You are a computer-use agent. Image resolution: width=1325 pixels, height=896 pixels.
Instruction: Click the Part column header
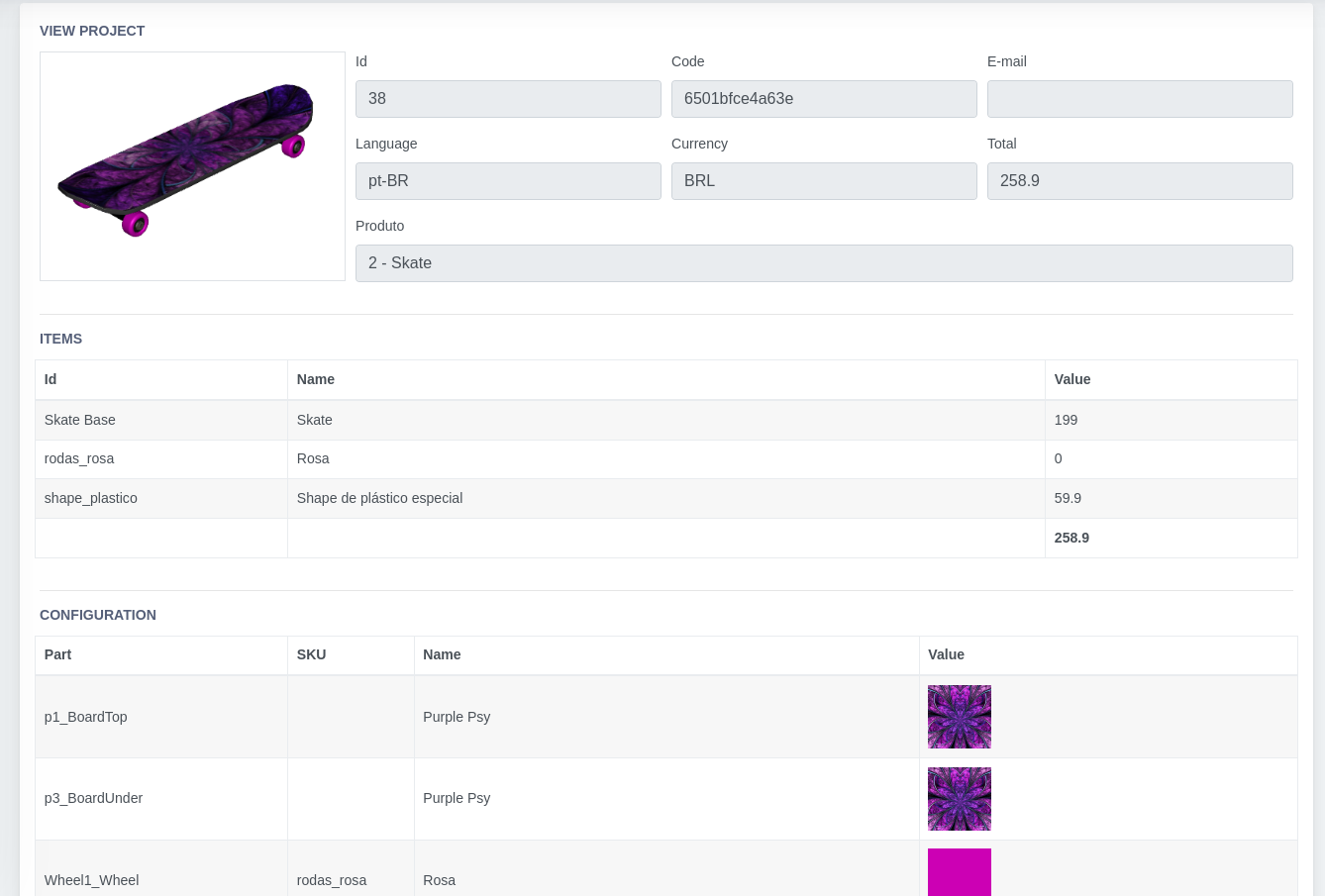(x=57, y=654)
